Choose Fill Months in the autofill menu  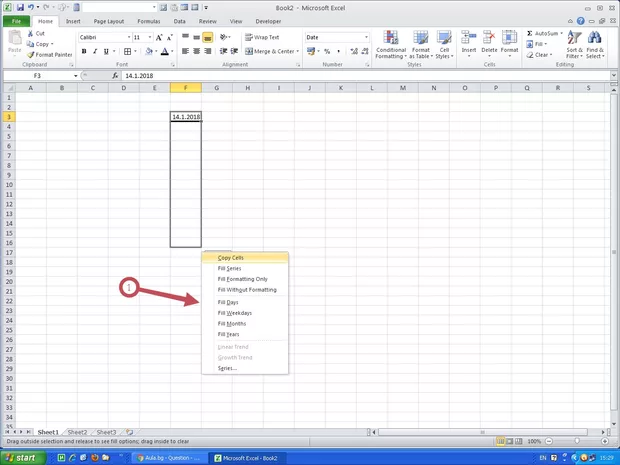pos(232,324)
